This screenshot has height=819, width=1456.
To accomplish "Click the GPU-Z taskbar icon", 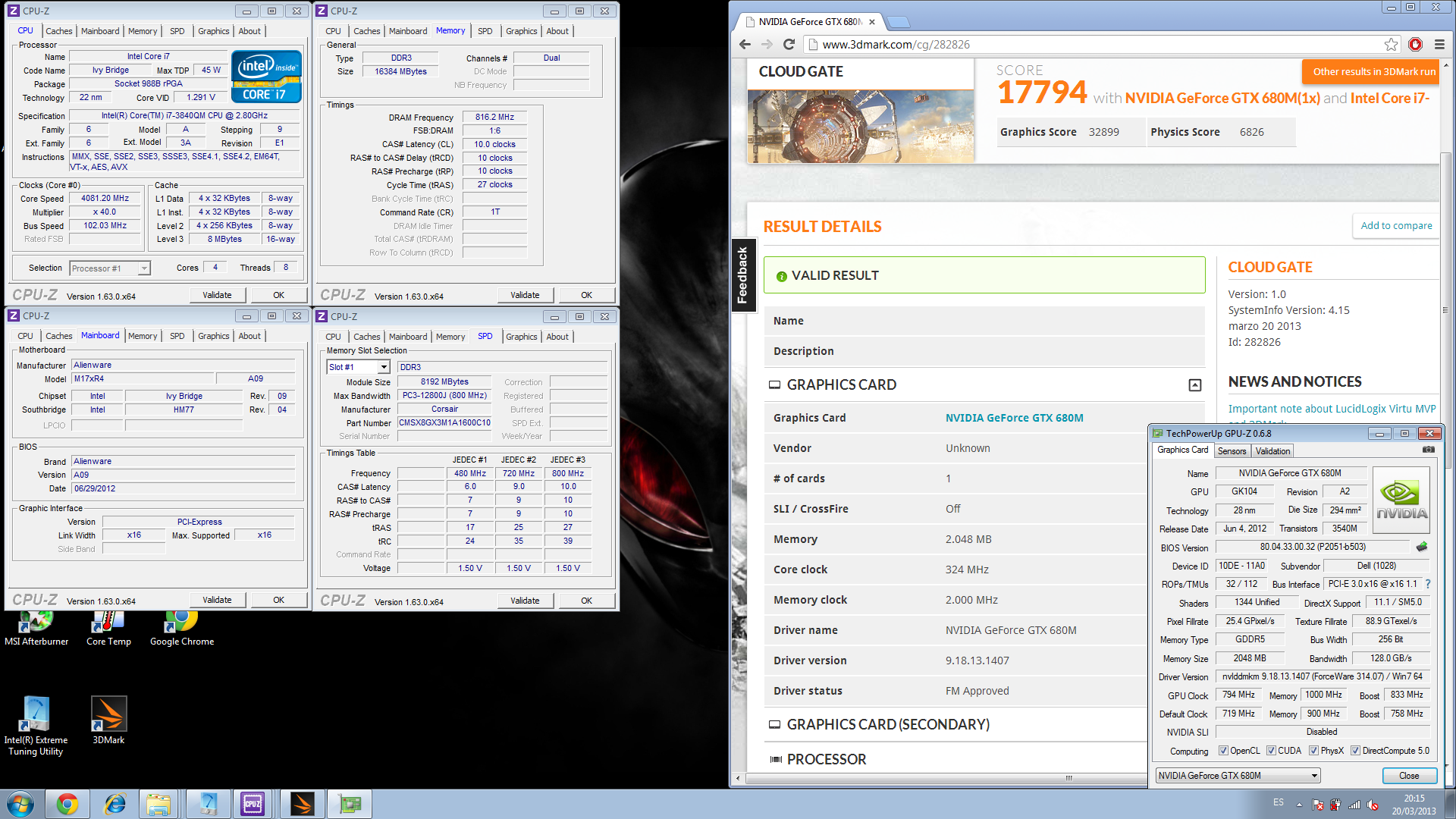I will click(350, 804).
